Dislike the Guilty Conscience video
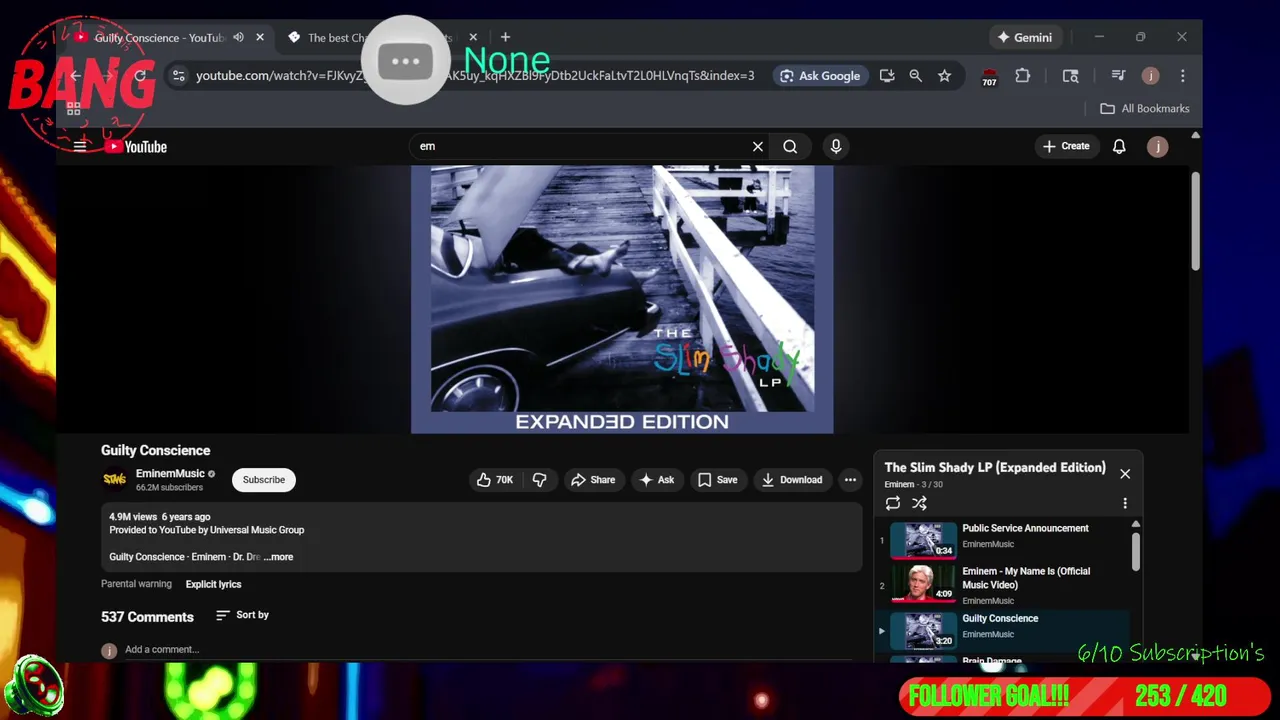Image resolution: width=1280 pixels, height=720 pixels. (540, 480)
